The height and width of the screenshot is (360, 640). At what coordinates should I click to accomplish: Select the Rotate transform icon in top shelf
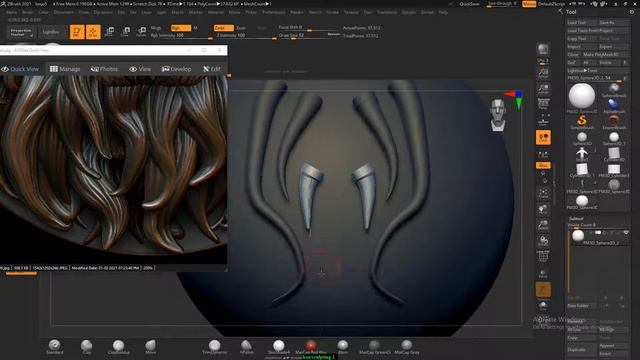click(x=141, y=32)
